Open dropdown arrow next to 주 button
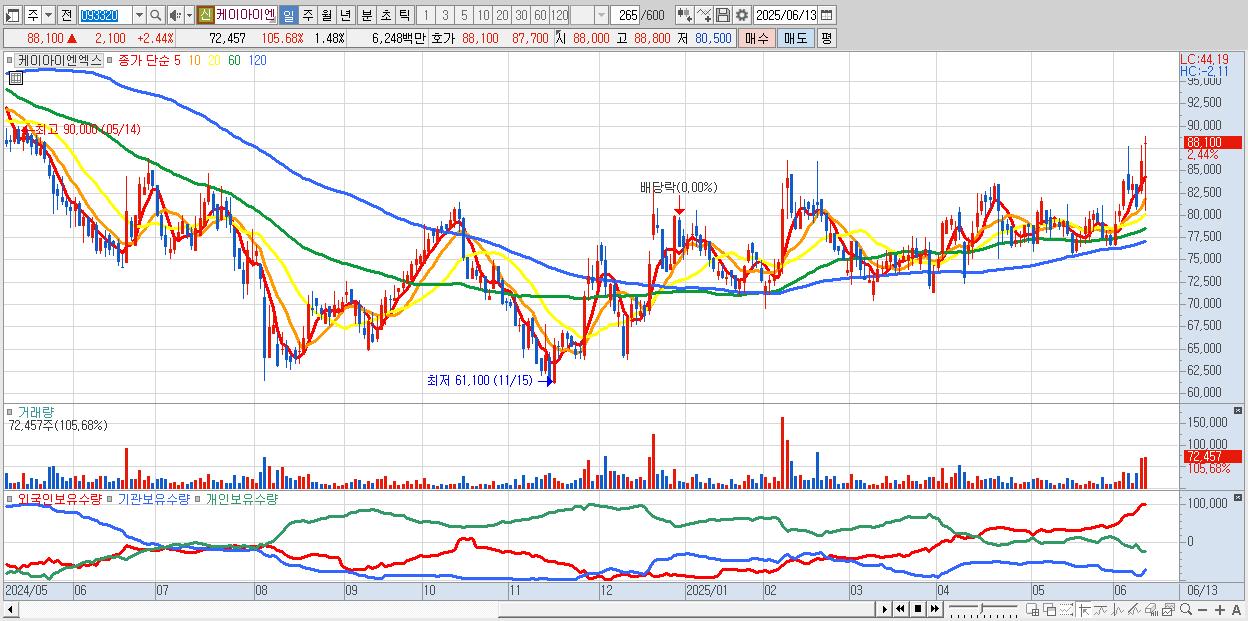 point(47,15)
